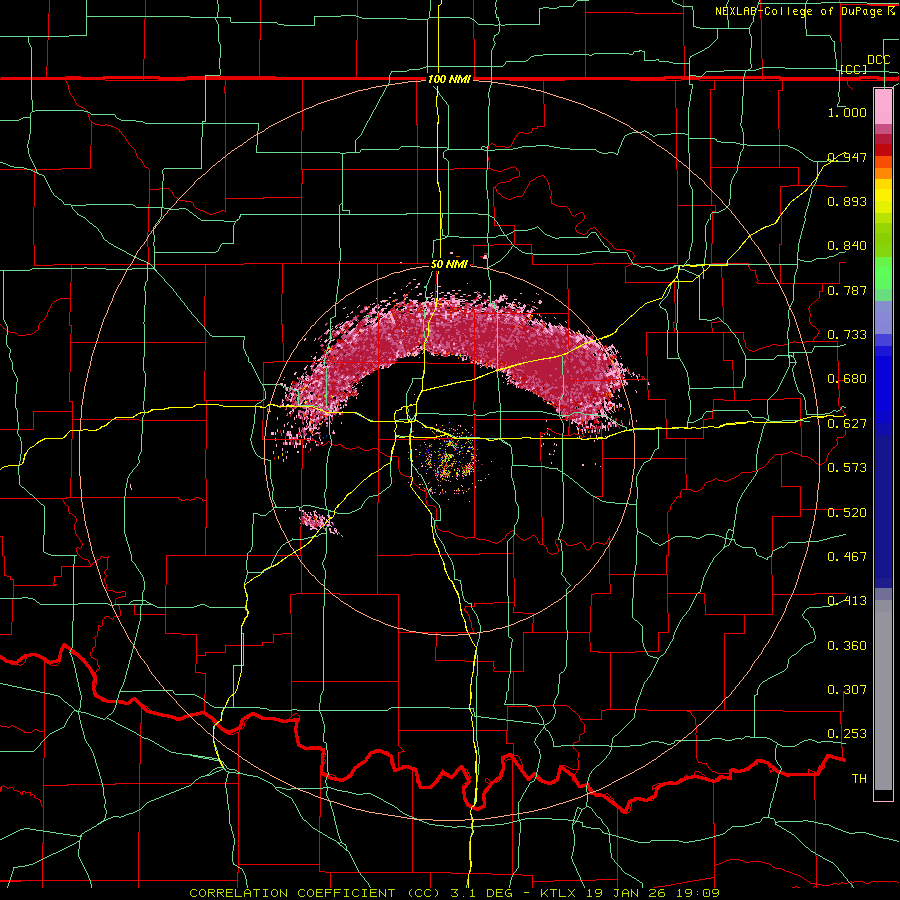This screenshot has width=900, height=900.
Task: Select the 0.733 scale value
Action: coord(847,335)
